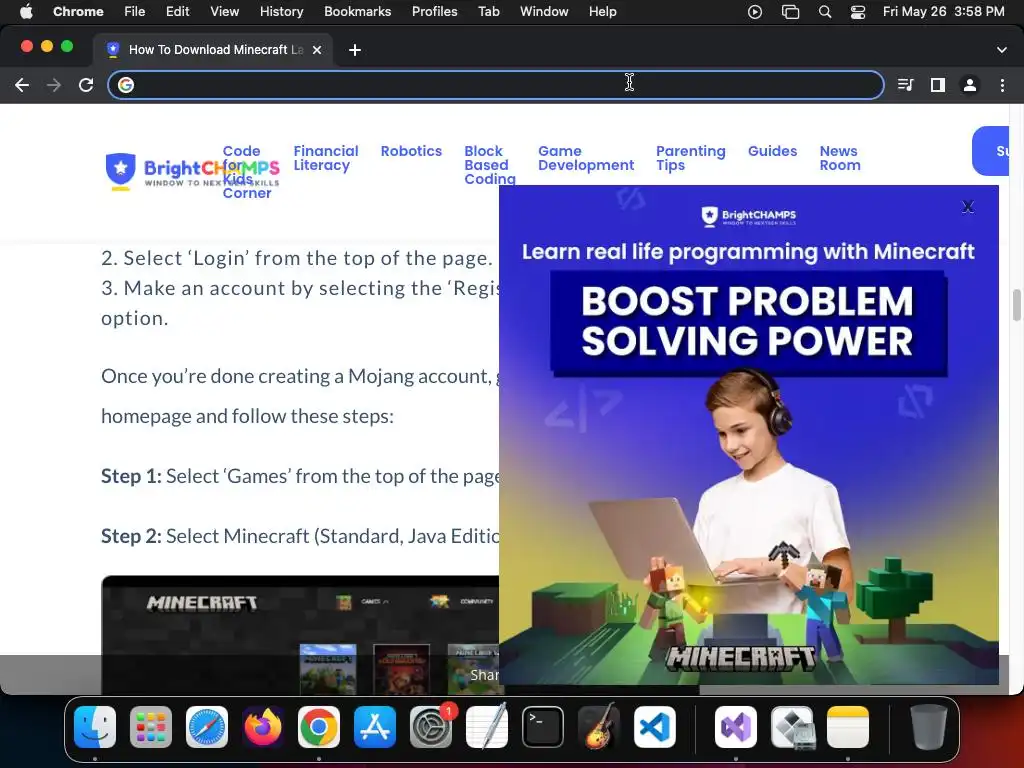The image size is (1024, 768).
Task: Open the Profiles menu
Action: (x=434, y=12)
